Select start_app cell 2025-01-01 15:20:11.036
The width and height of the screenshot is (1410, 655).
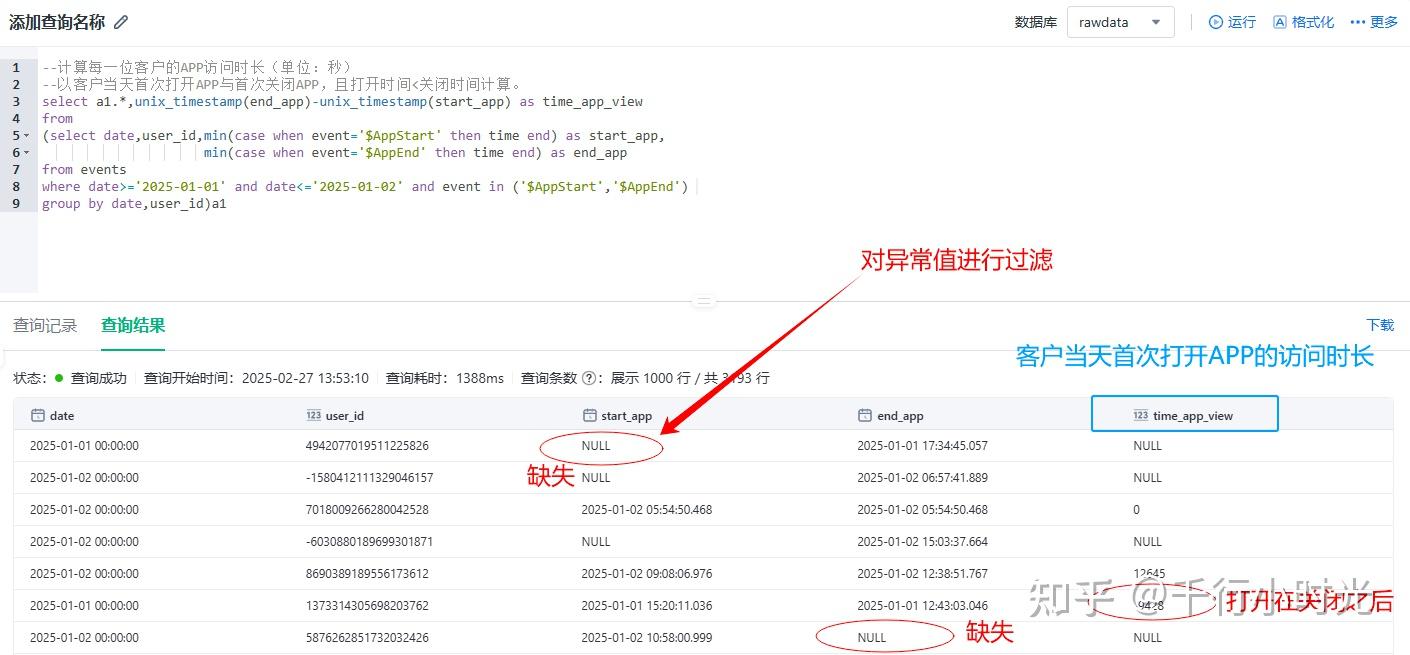click(646, 606)
